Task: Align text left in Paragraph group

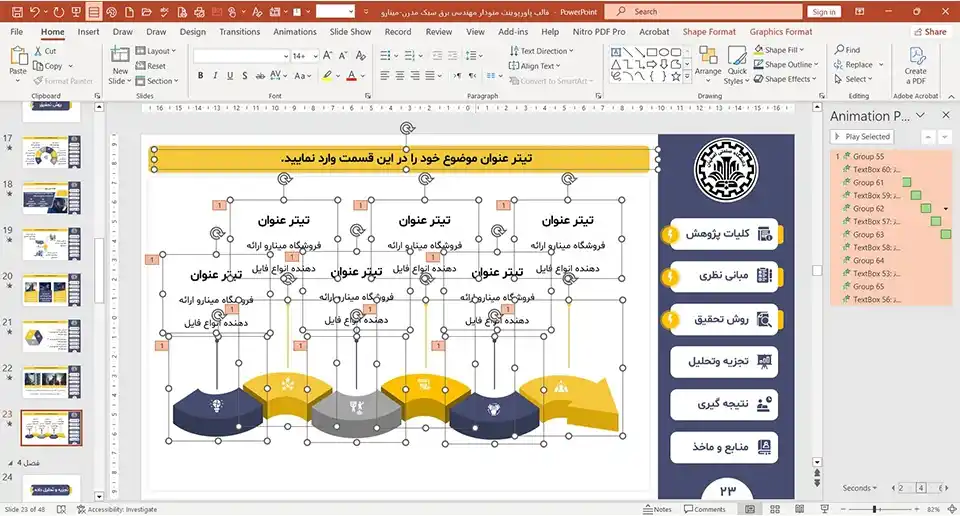Action: [384, 75]
